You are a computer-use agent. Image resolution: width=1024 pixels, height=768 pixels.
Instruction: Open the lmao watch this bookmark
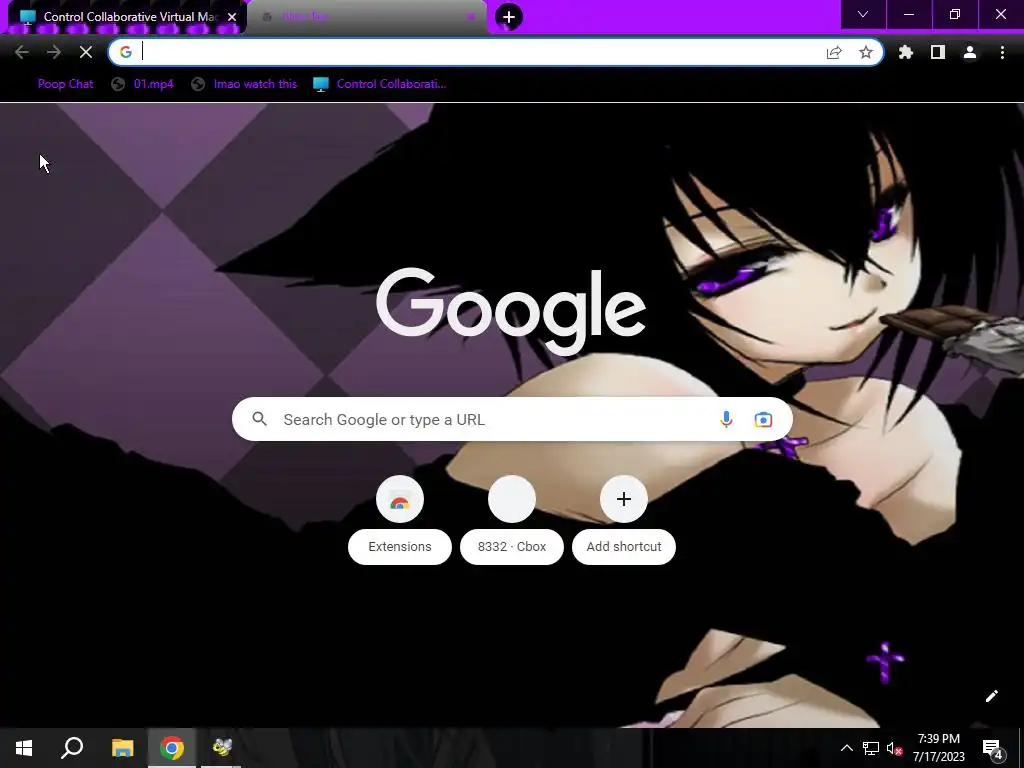[x=244, y=84]
